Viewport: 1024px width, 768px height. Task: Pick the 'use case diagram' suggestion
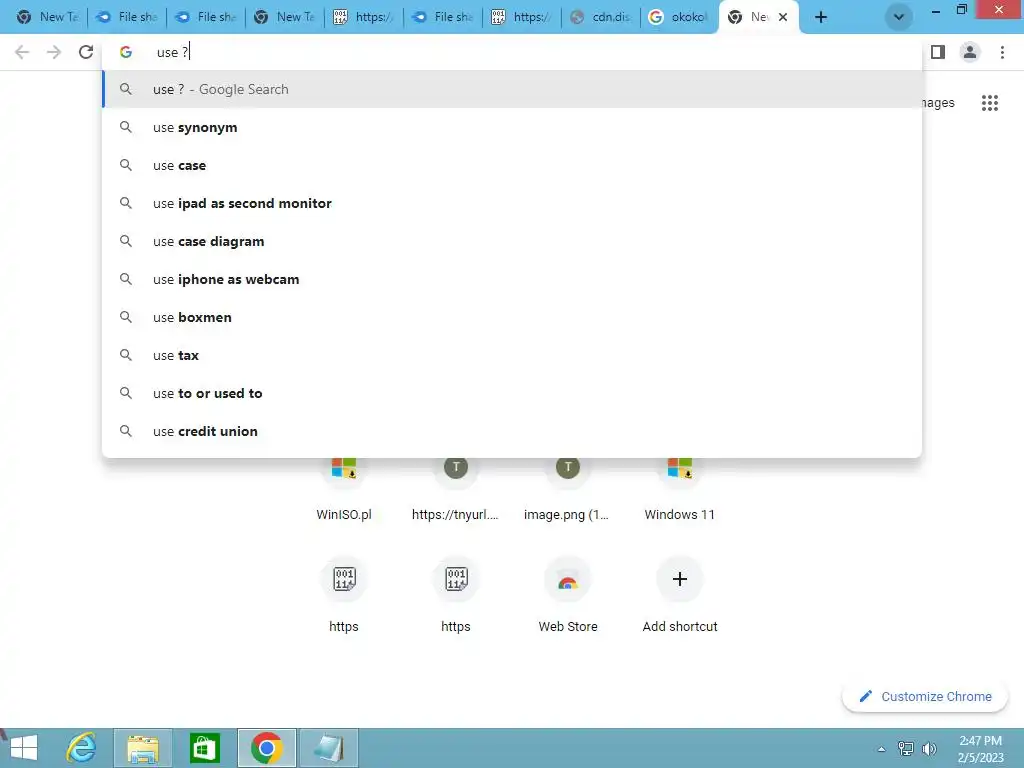point(512,241)
